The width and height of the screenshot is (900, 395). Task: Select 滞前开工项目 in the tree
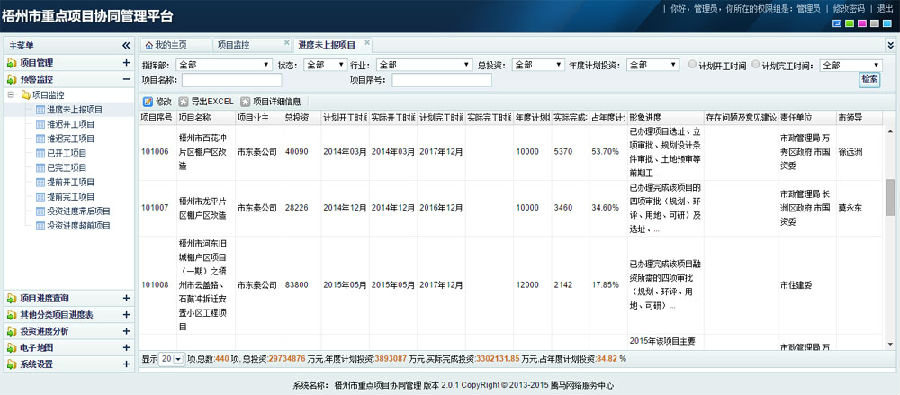tap(71, 182)
